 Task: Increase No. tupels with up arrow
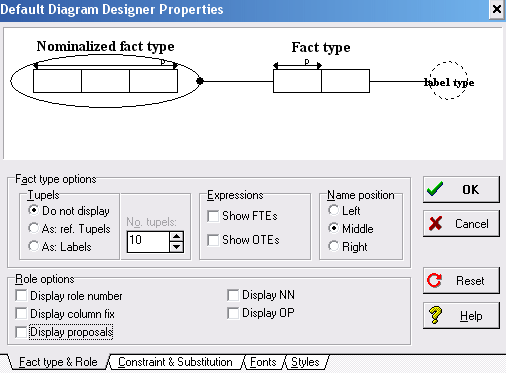(176, 236)
